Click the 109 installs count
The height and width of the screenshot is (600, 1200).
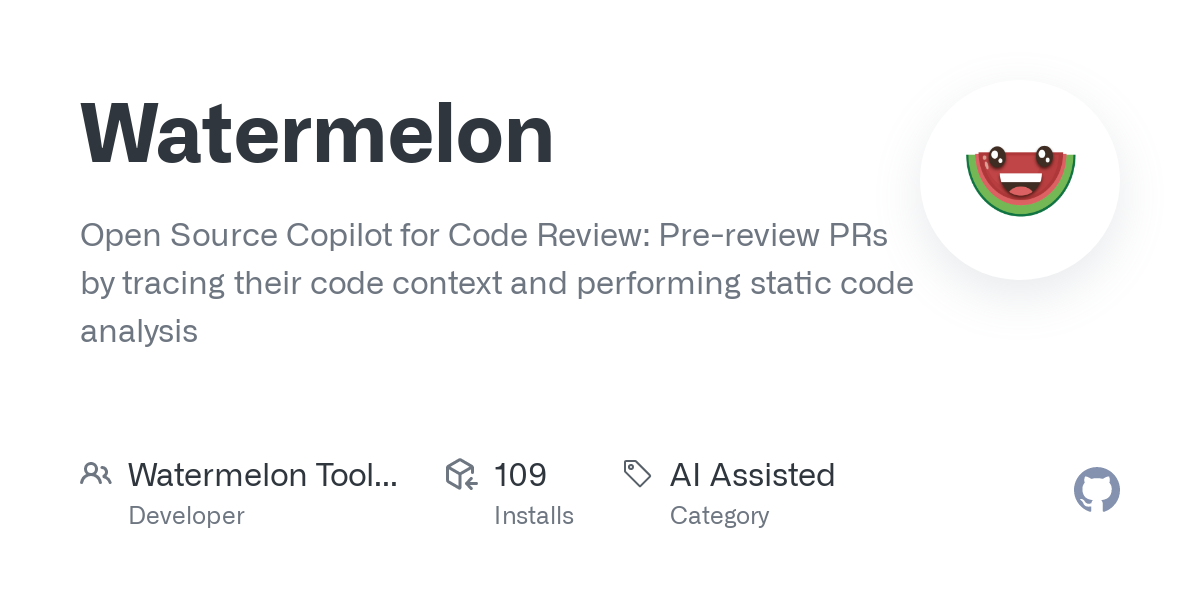pos(520,475)
